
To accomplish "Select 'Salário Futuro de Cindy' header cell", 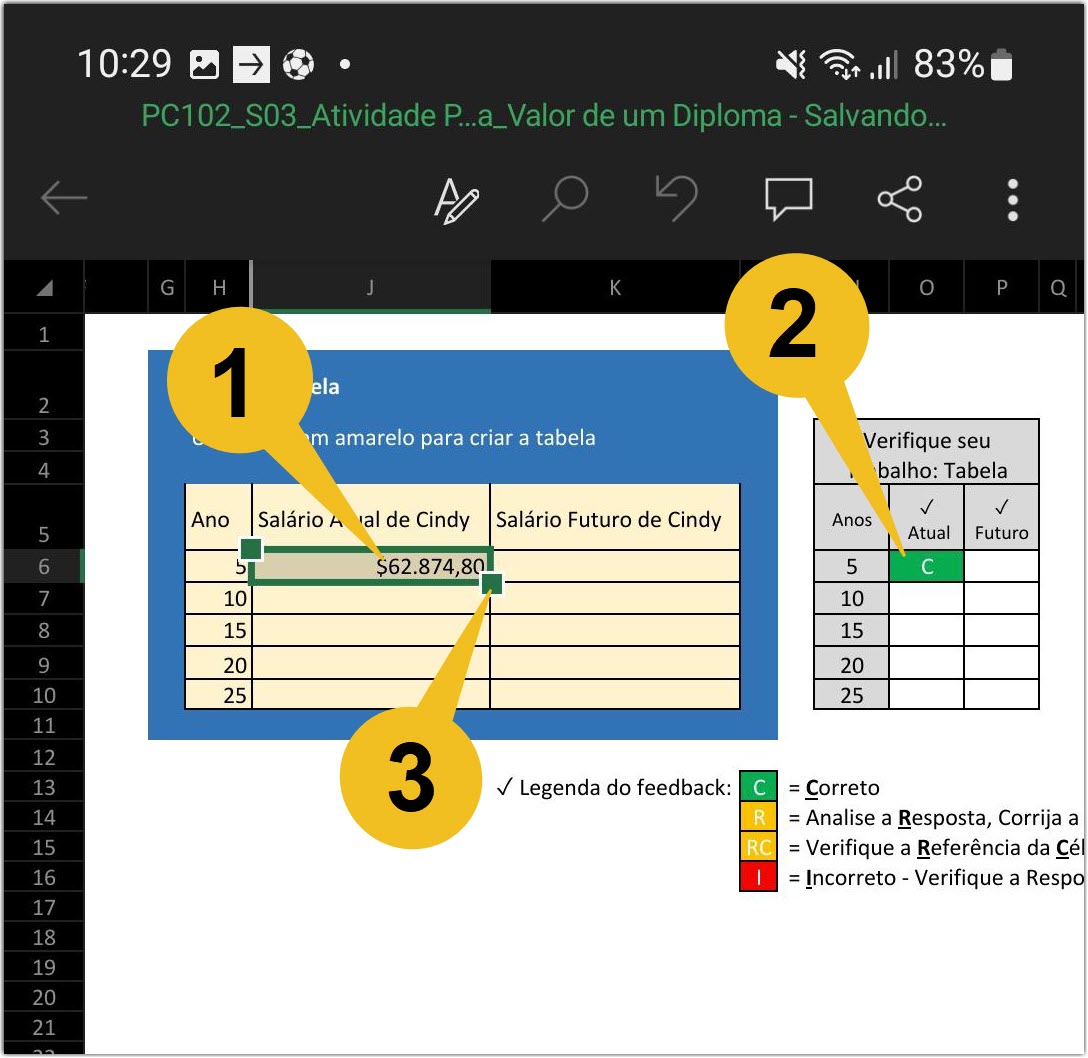I will coord(615,518).
